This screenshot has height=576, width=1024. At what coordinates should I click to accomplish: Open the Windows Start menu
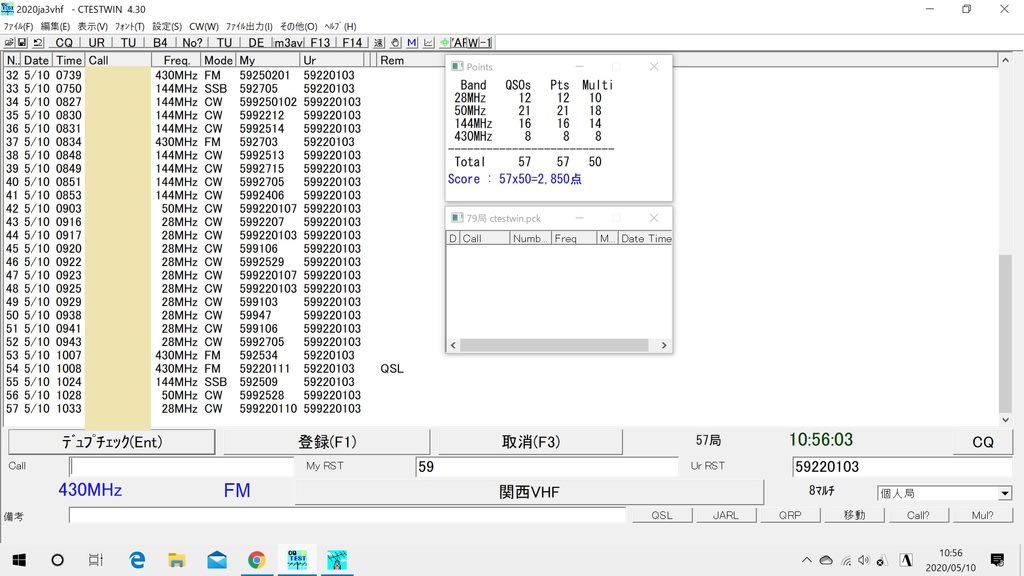click(19, 560)
